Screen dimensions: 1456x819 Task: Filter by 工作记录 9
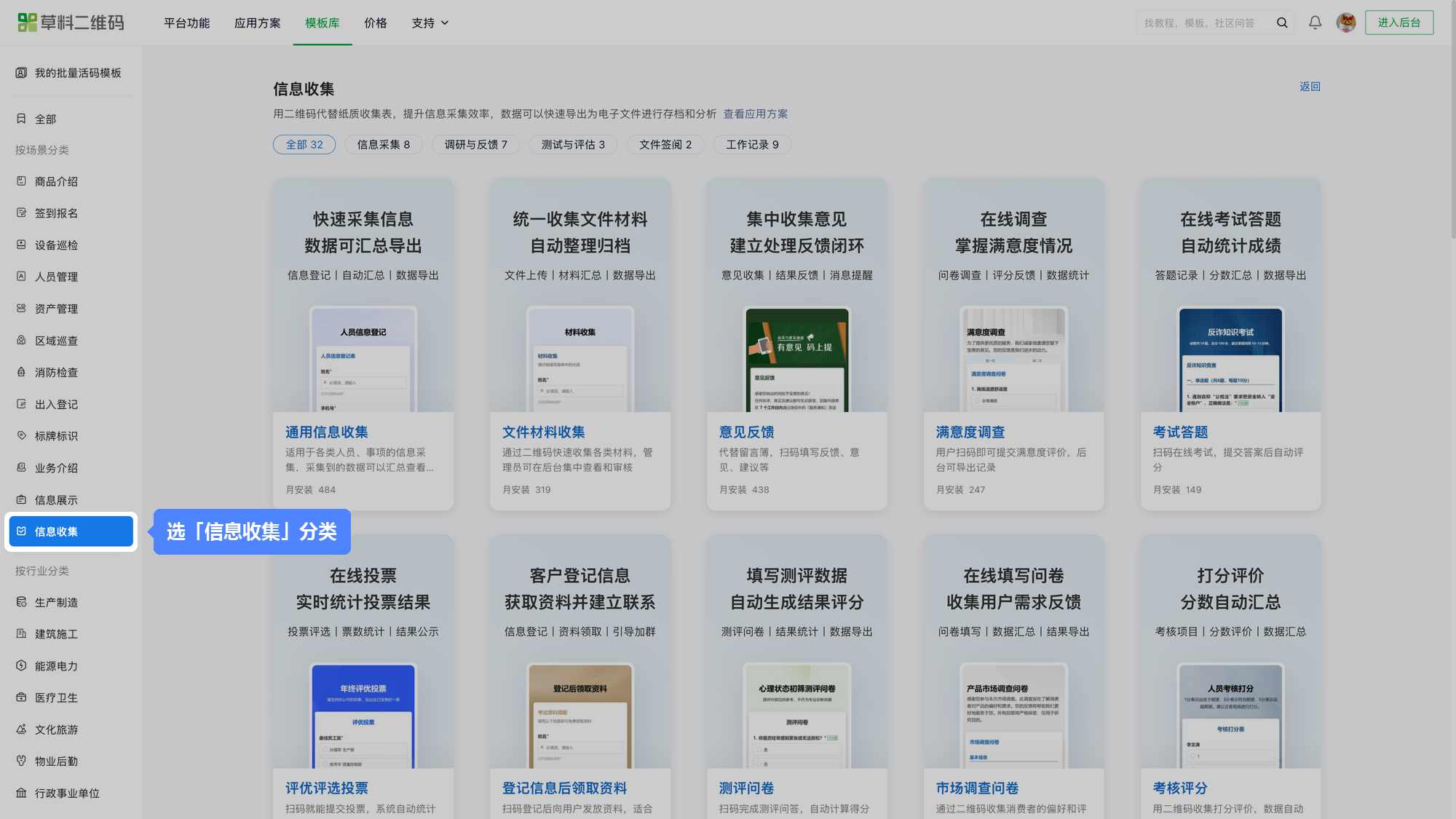pyautogui.click(x=752, y=144)
